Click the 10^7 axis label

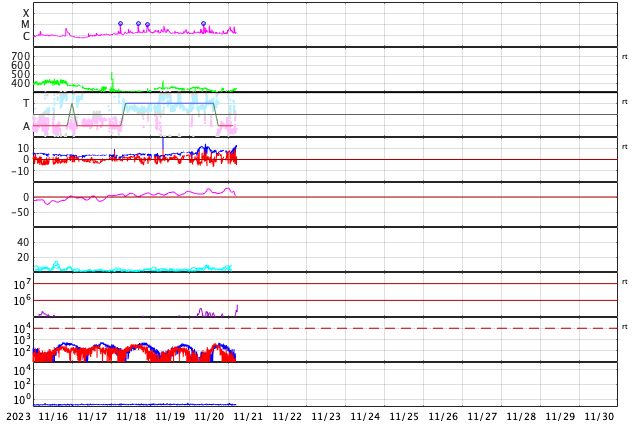coord(22,284)
